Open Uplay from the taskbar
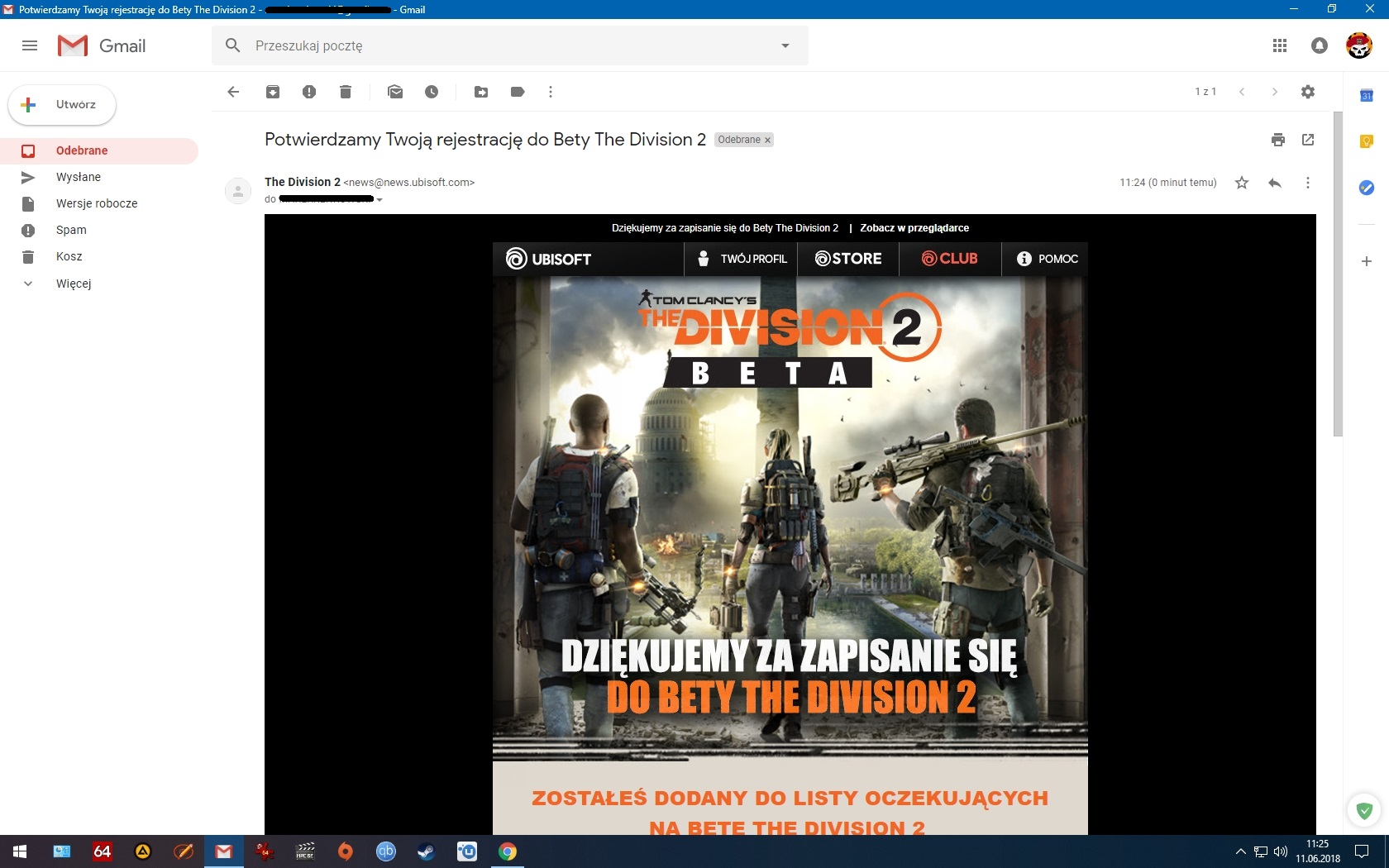This screenshot has width=1389, height=868. pos(467,851)
